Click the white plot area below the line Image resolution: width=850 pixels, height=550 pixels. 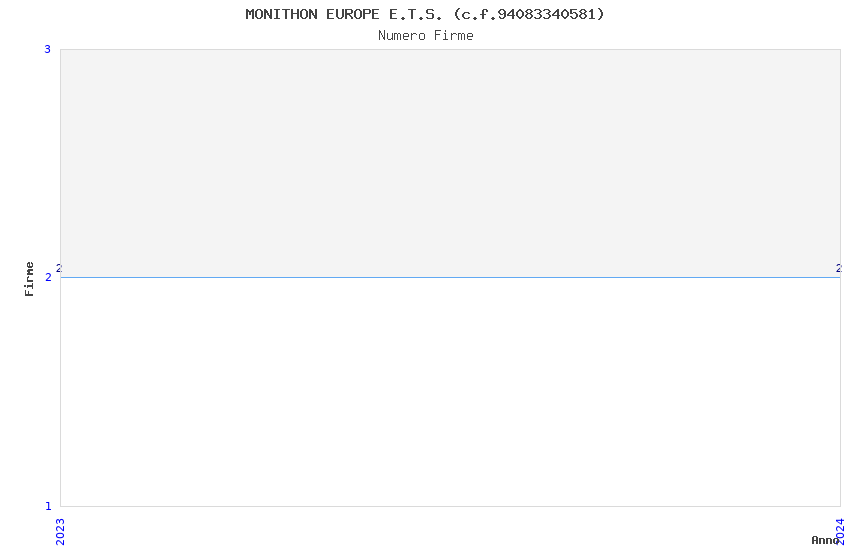[450, 392]
